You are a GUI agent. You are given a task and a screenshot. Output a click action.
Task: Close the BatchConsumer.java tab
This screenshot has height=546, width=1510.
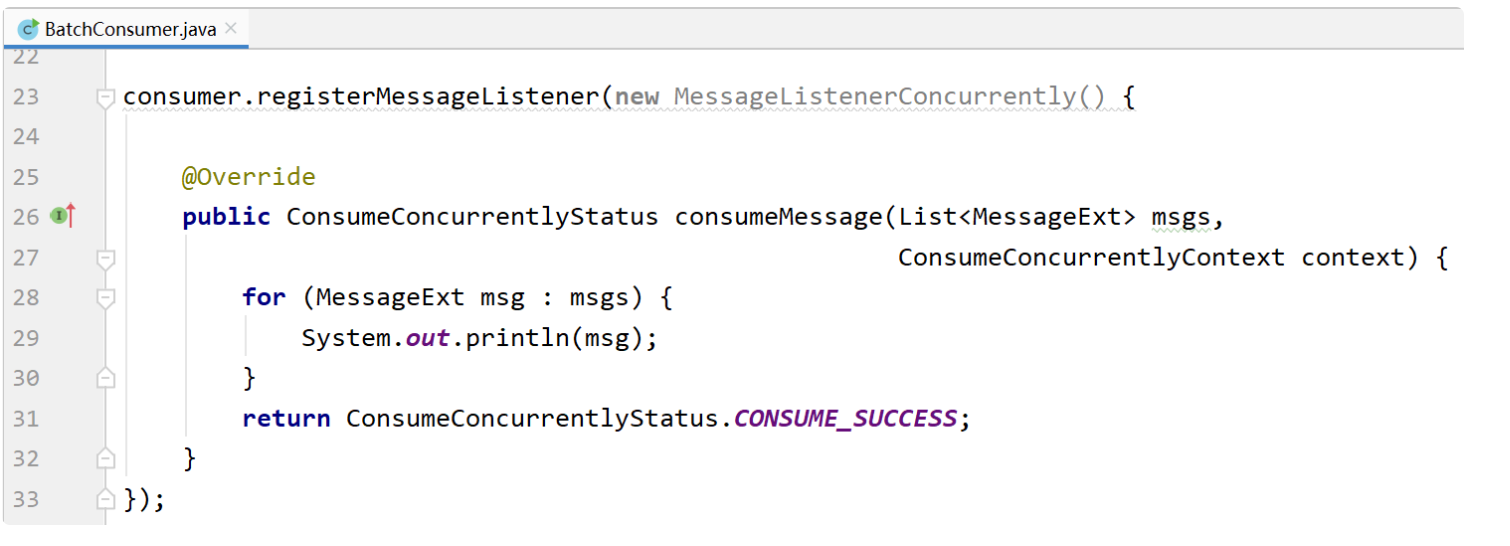231,28
